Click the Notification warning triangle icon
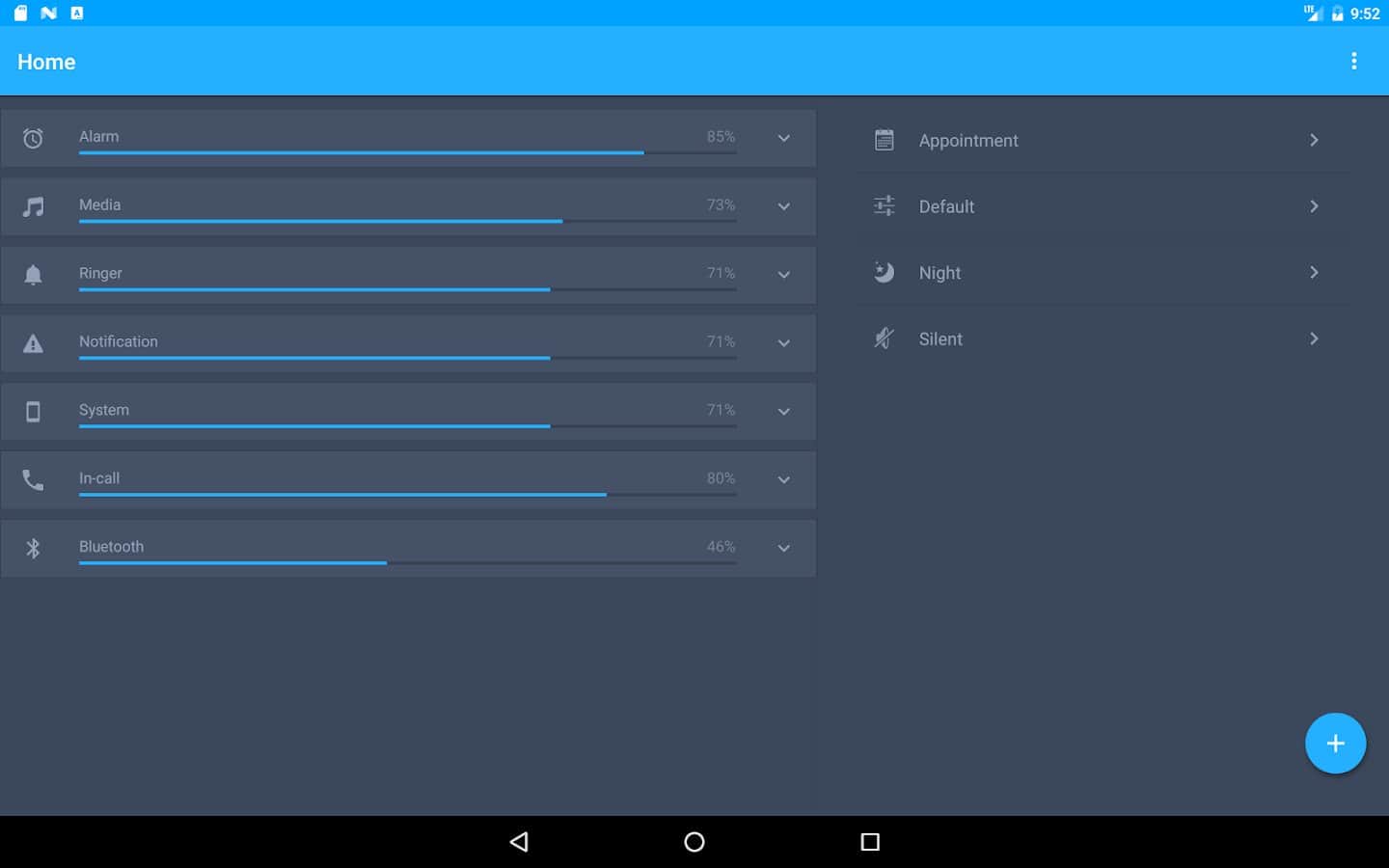Screen dimensions: 1389x868 tap(33, 343)
